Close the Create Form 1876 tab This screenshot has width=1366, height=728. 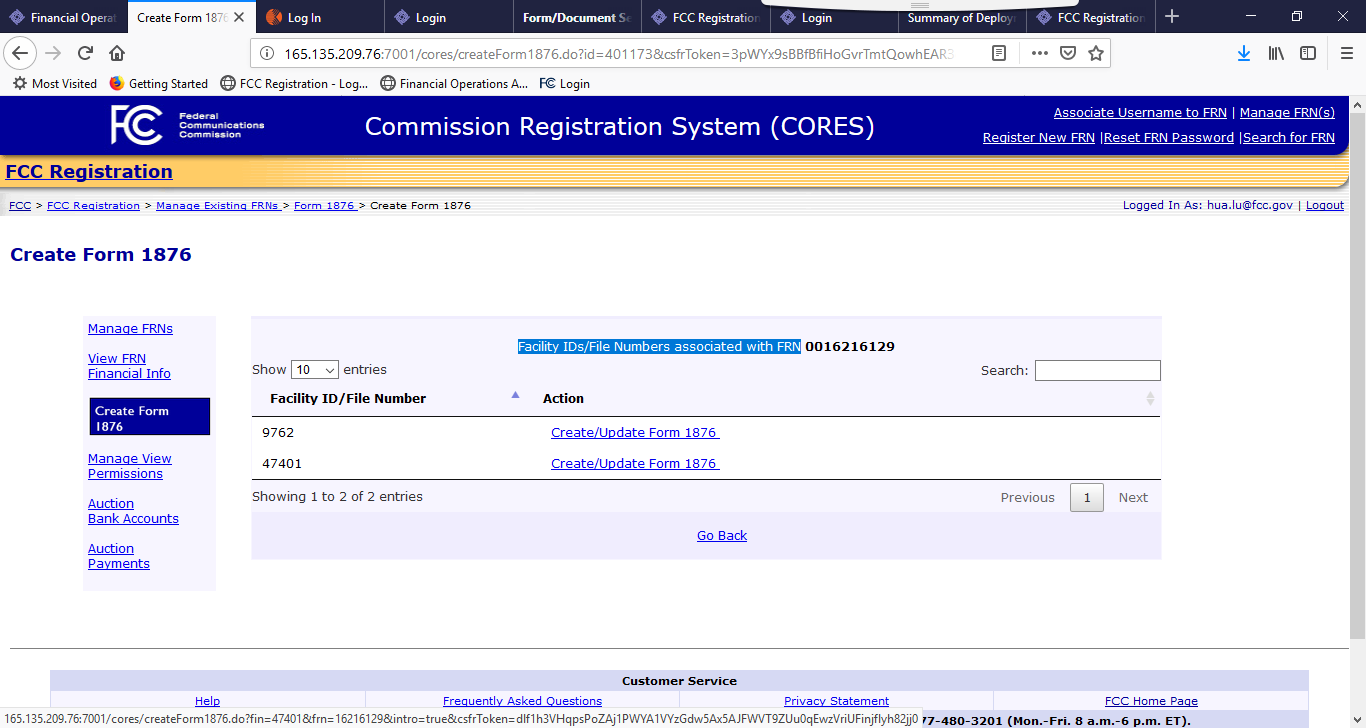click(x=239, y=17)
